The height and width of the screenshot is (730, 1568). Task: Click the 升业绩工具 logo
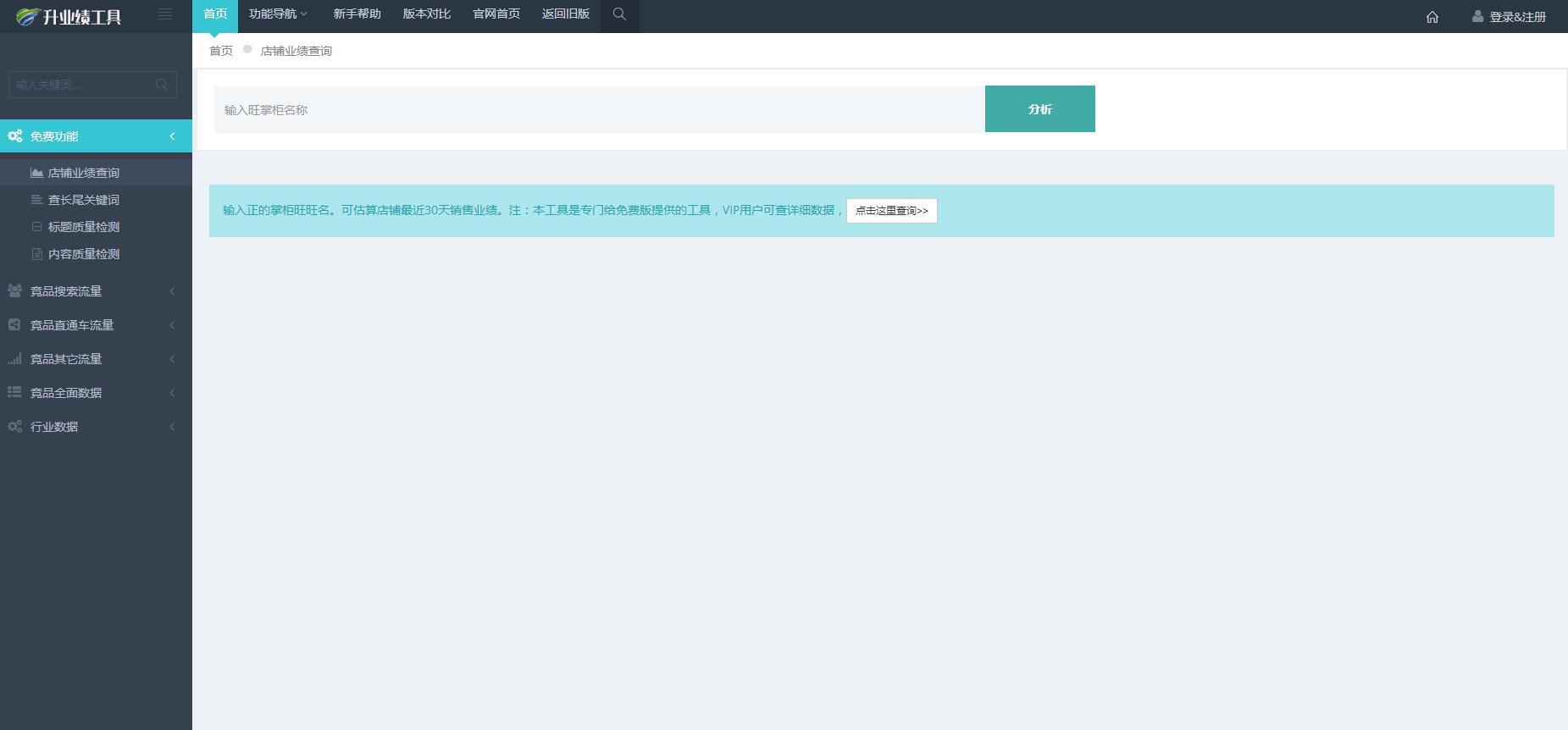(69, 16)
